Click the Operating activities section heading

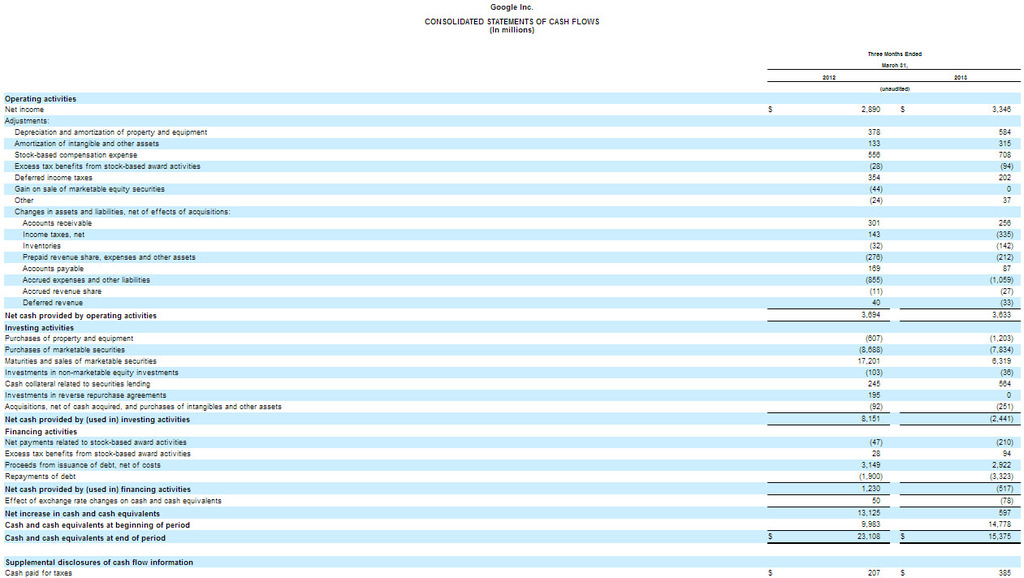40,99
